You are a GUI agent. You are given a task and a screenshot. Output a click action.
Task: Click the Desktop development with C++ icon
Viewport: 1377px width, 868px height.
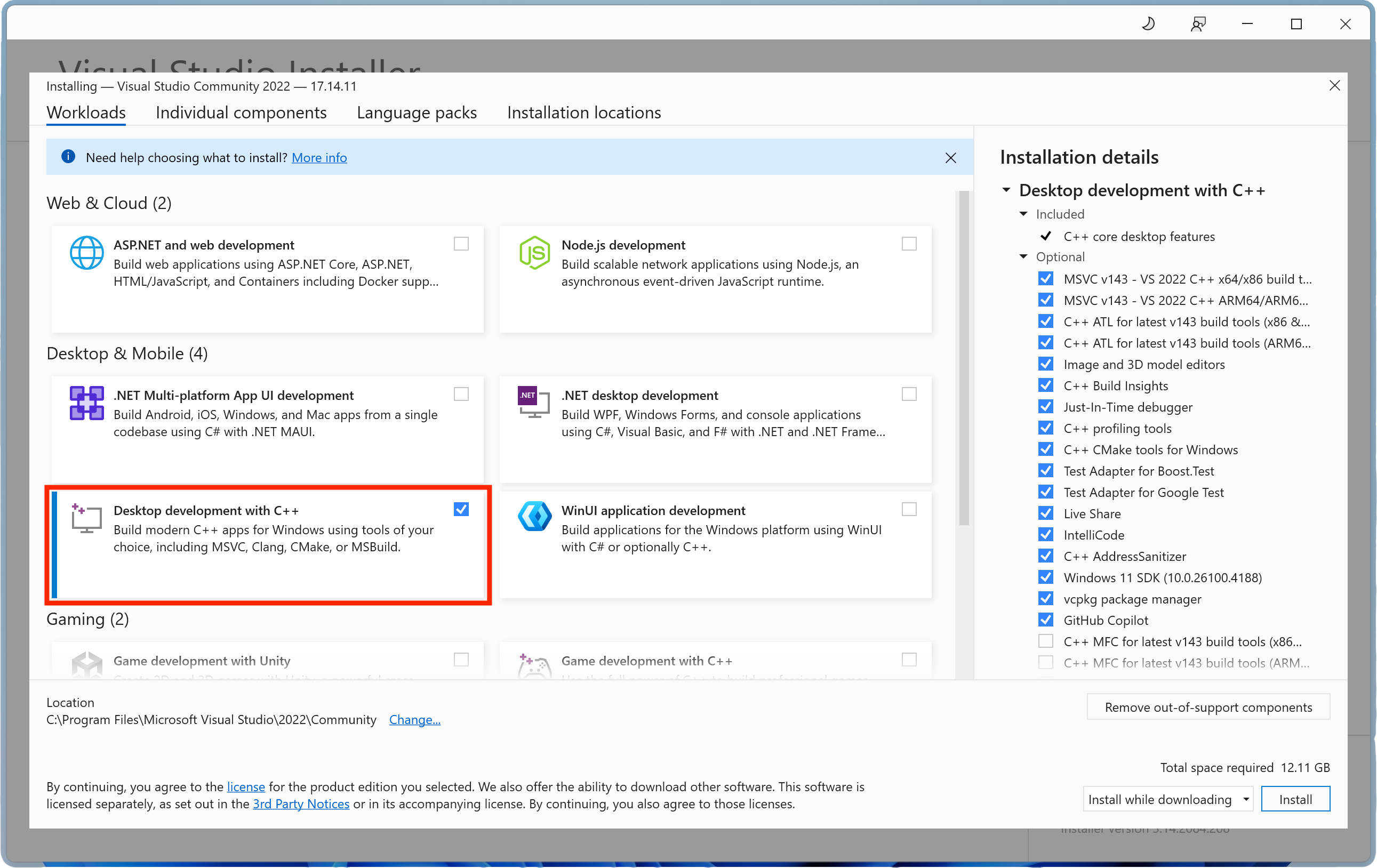point(86,518)
